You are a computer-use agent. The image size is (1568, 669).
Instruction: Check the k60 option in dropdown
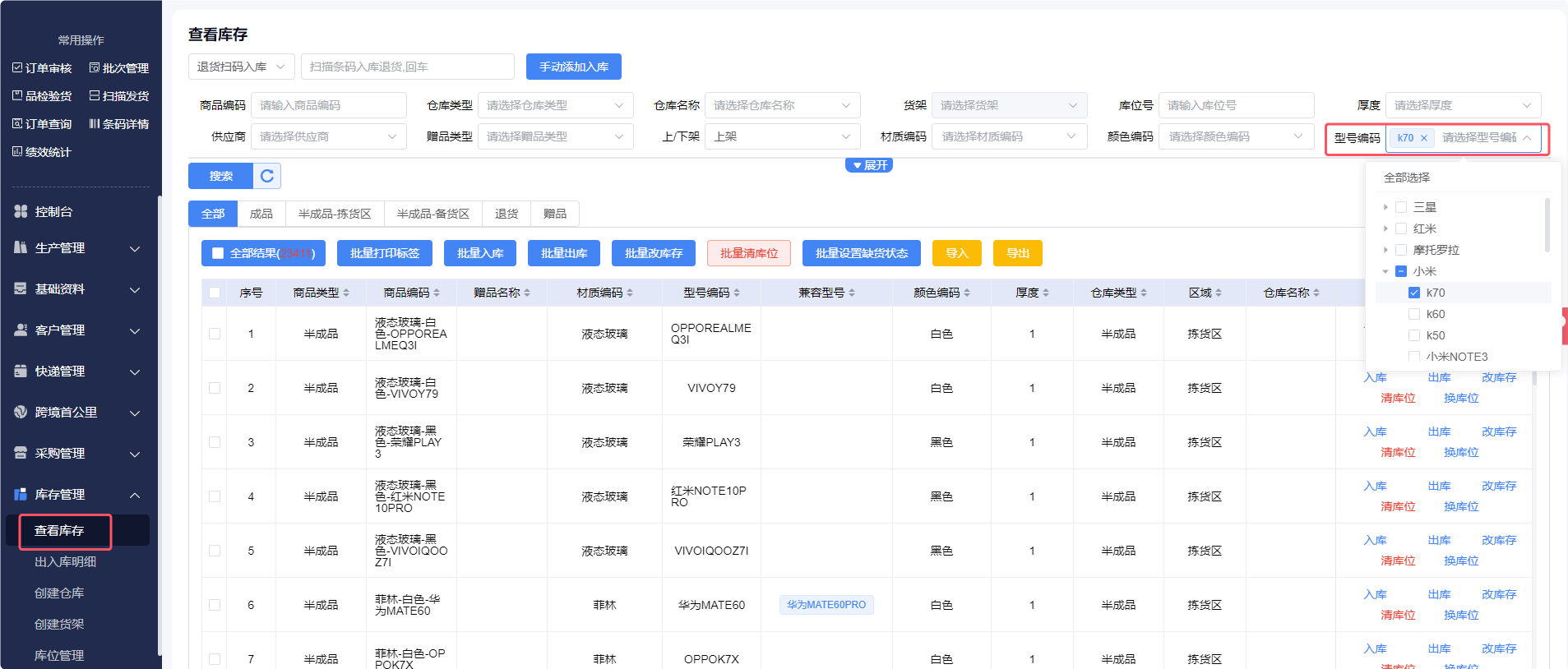coord(1414,314)
